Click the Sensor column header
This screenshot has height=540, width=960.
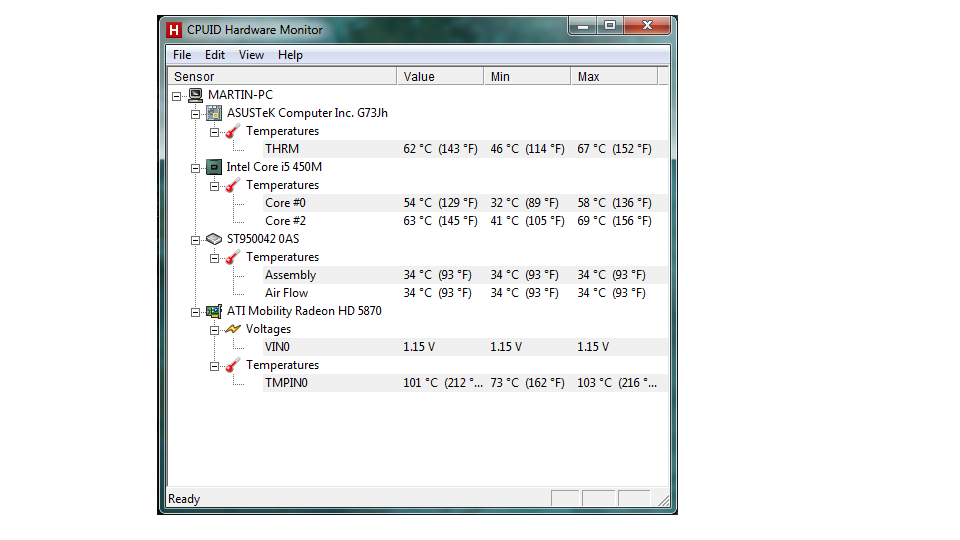tap(282, 77)
